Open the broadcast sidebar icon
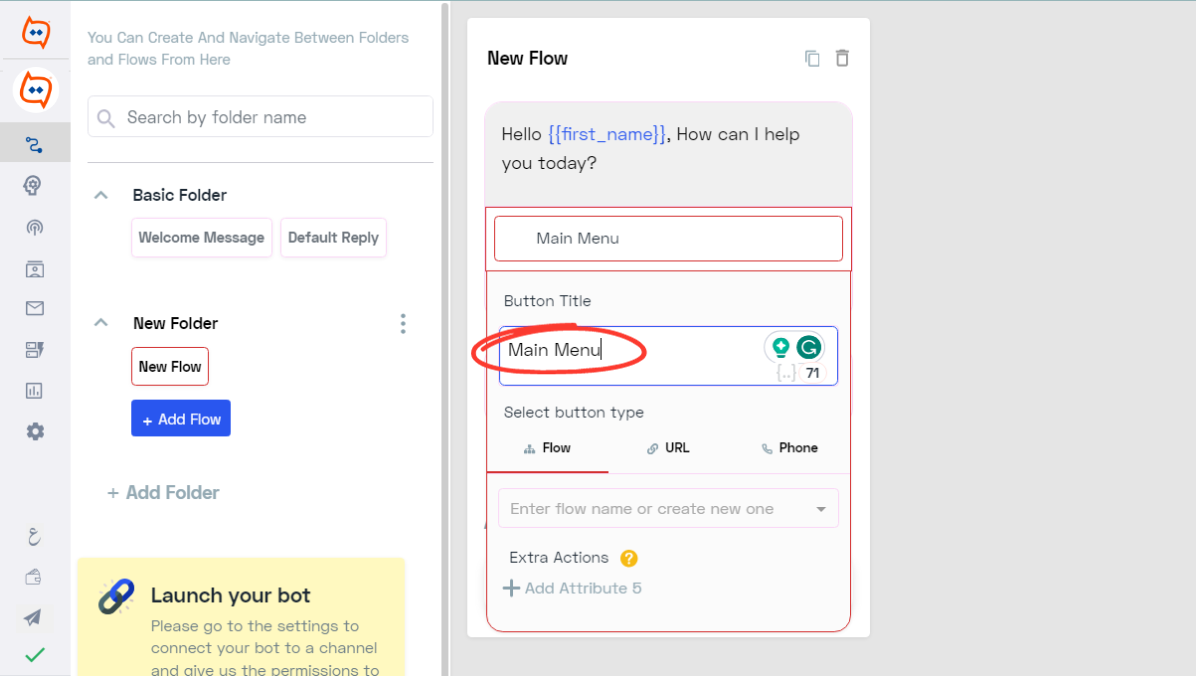Screen dimensions: 1196x676 (34, 227)
